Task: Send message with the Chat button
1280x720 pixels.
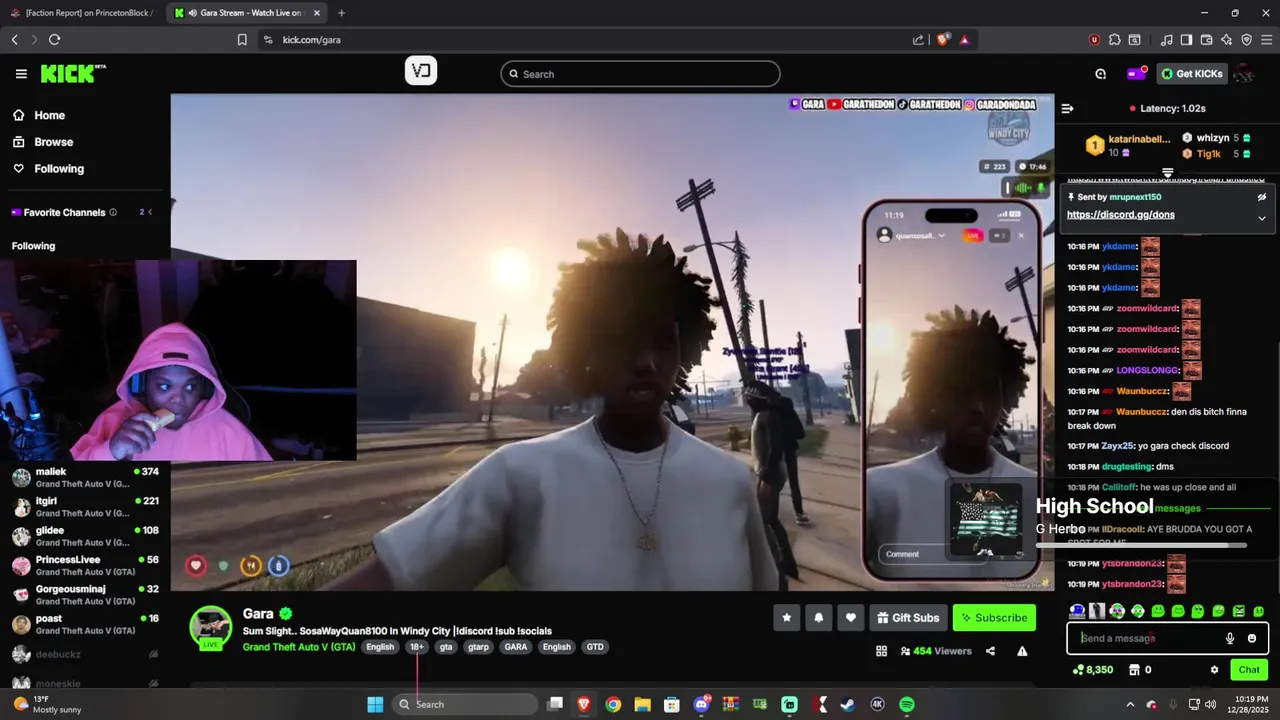Action: (x=1249, y=670)
